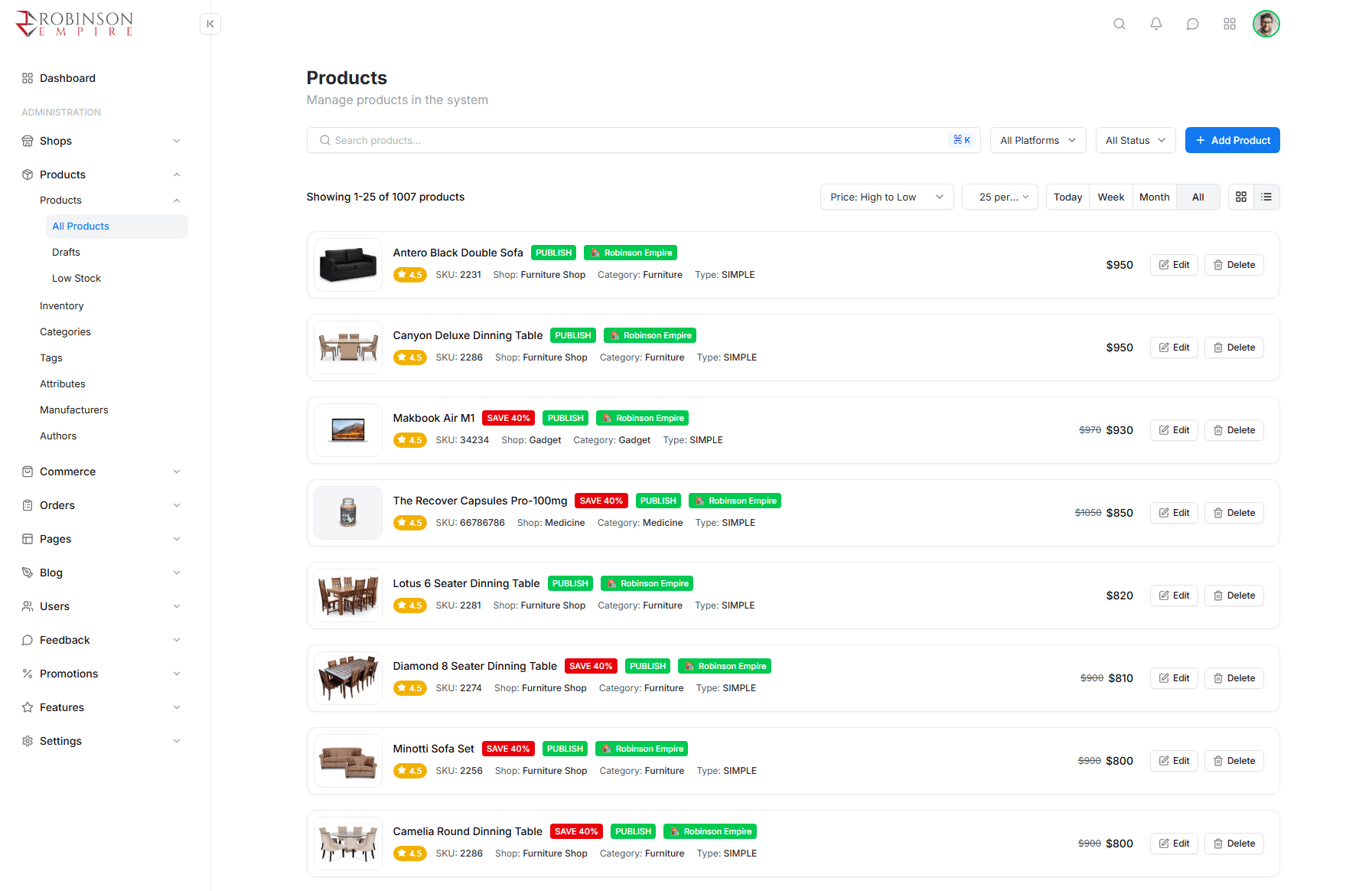Switch to the Week time filter
The image size is (1372, 891).
pyautogui.click(x=1110, y=197)
